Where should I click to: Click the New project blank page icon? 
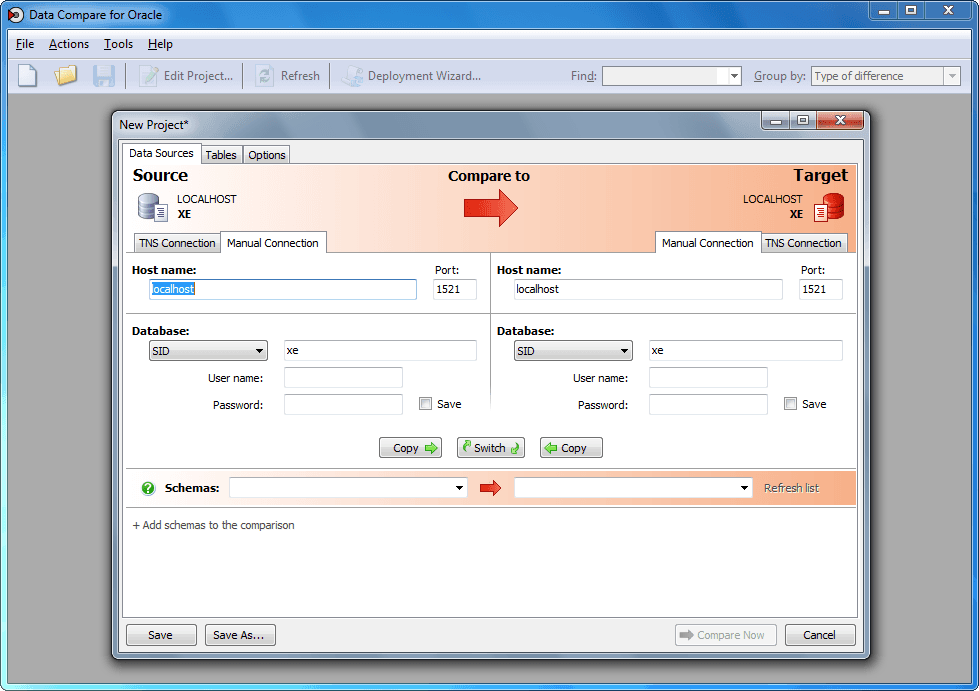click(27, 76)
